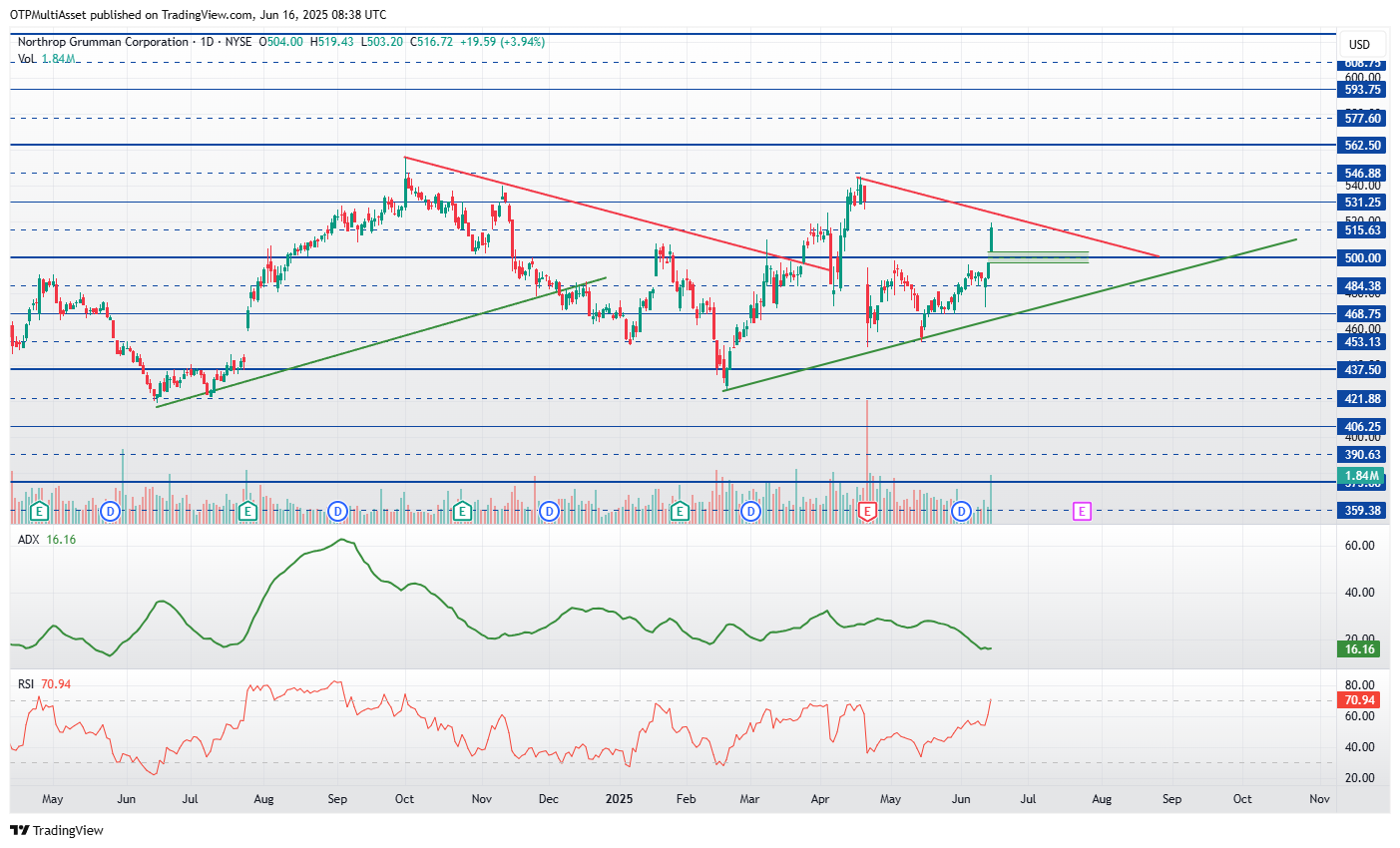Click the 515.63 price level label
Image resolution: width=1400 pixels, height=848 pixels.
(x=1363, y=230)
